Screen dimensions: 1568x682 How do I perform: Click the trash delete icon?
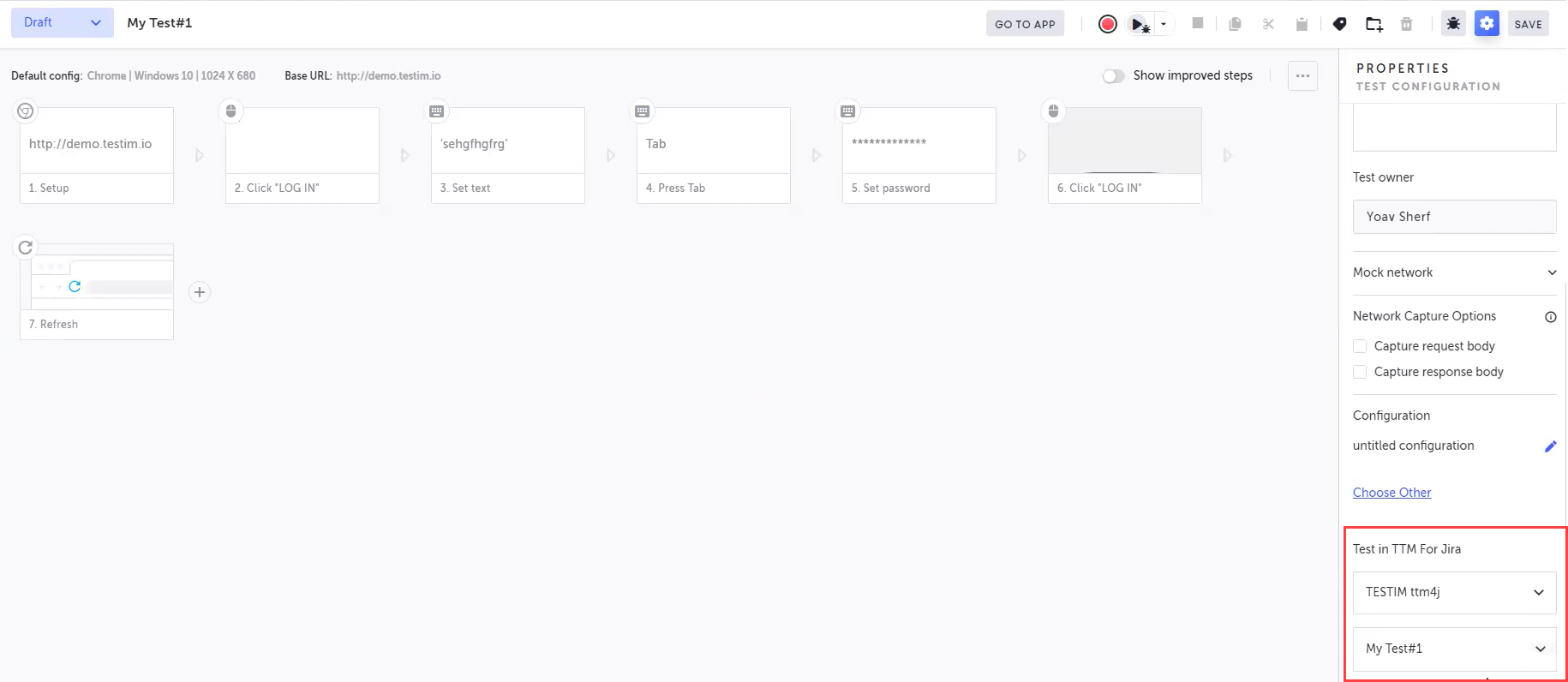click(1406, 24)
